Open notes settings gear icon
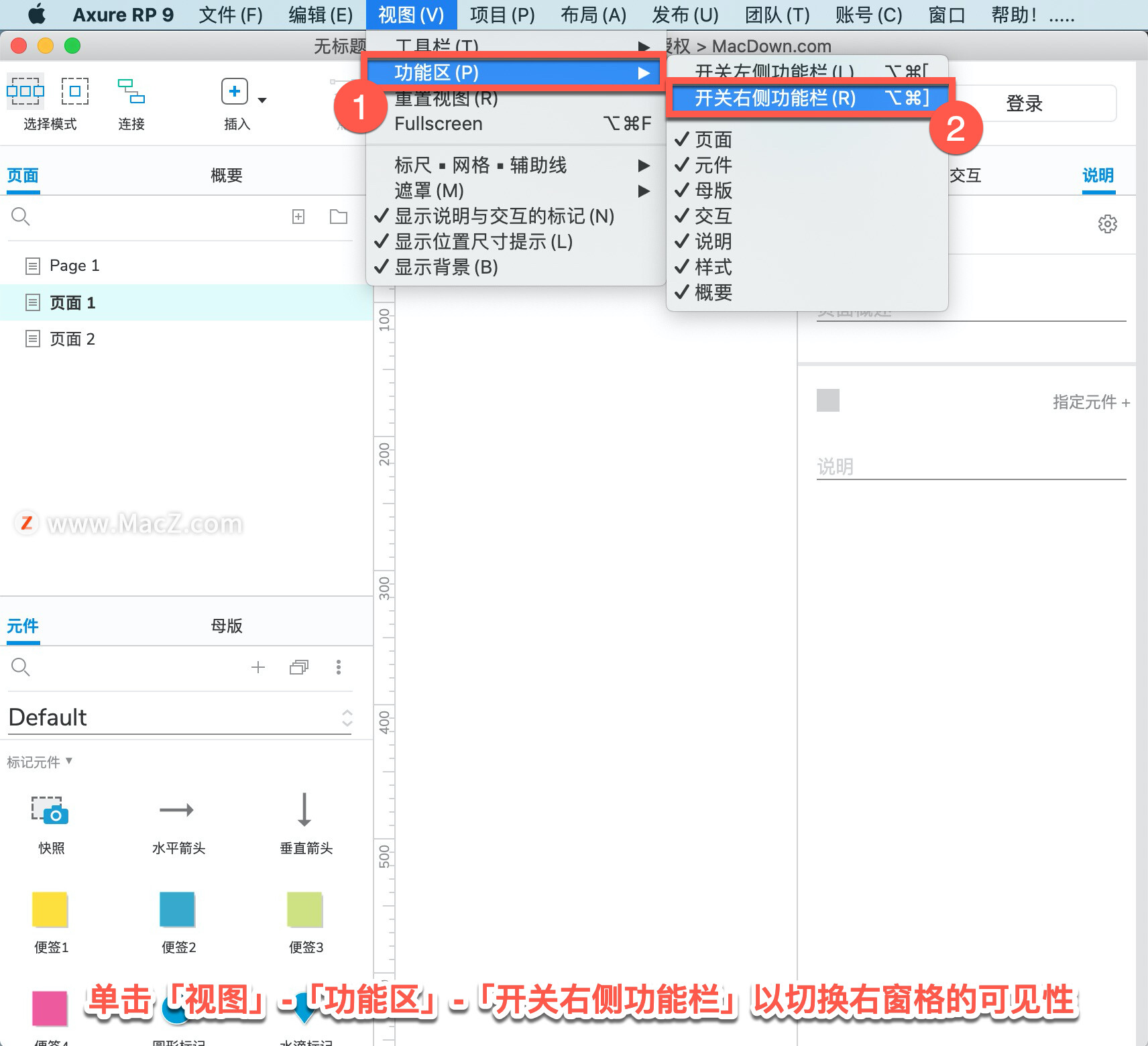Viewport: 1148px width, 1046px height. [1108, 224]
